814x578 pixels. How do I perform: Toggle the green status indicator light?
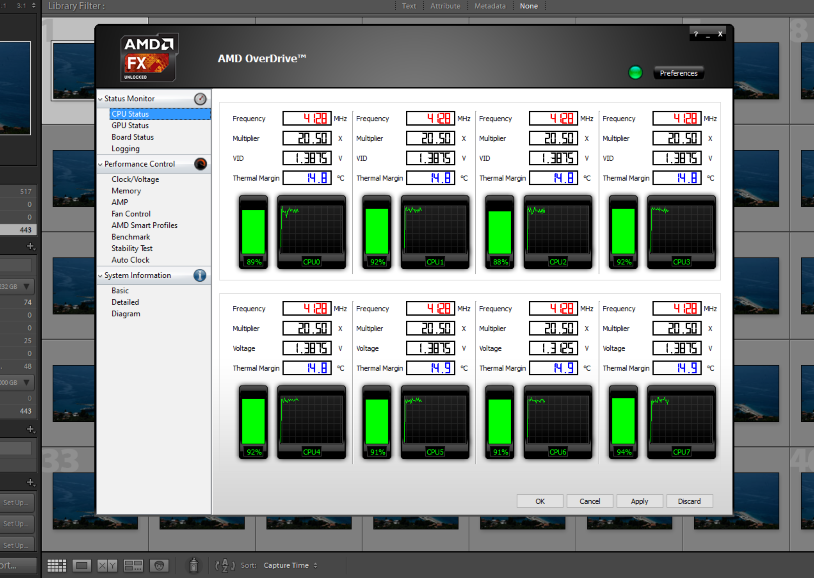click(635, 73)
